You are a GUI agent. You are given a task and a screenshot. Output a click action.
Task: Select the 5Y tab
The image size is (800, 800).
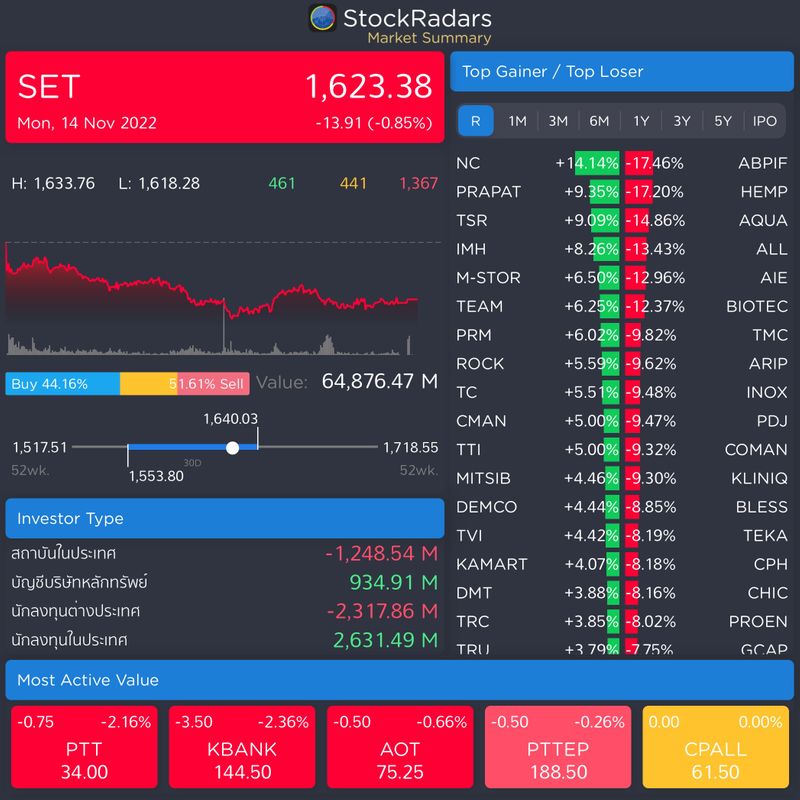click(723, 120)
